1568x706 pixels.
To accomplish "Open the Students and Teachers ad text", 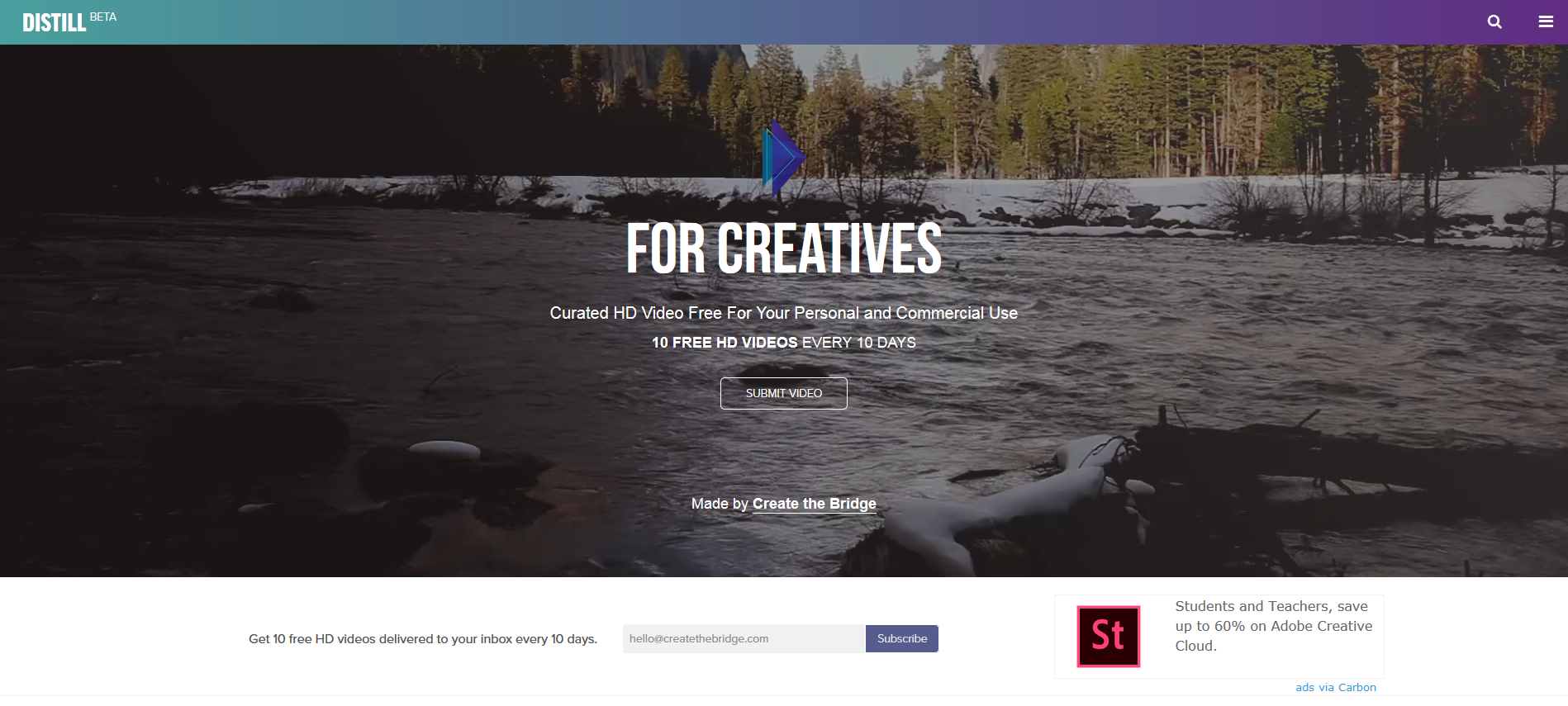I will (1273, 626).
